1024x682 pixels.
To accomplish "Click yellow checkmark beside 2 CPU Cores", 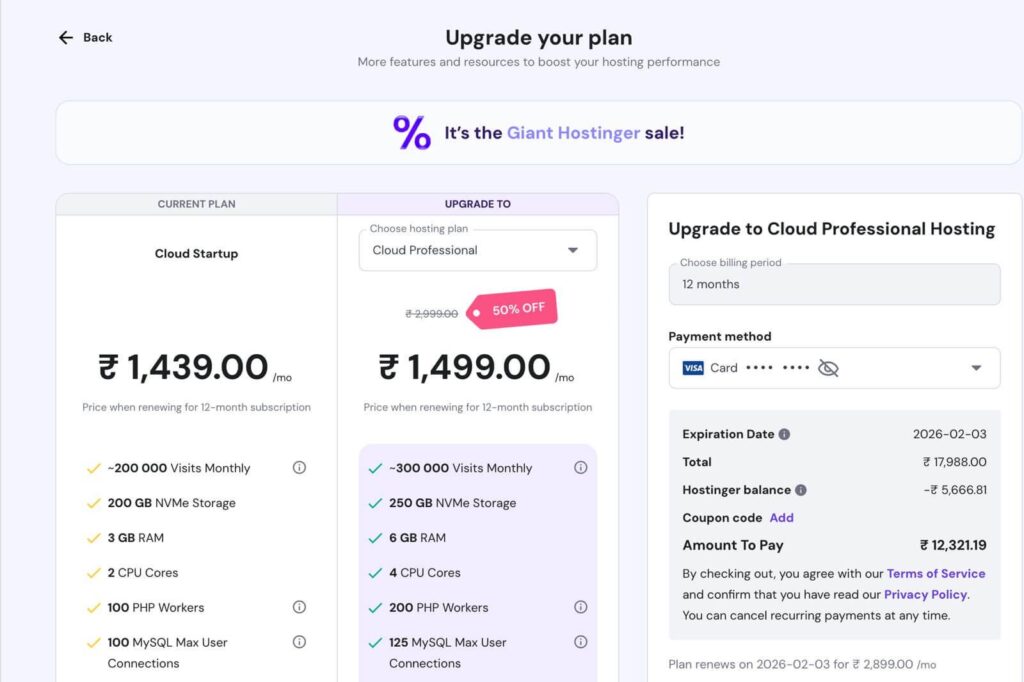I will 93,573.
